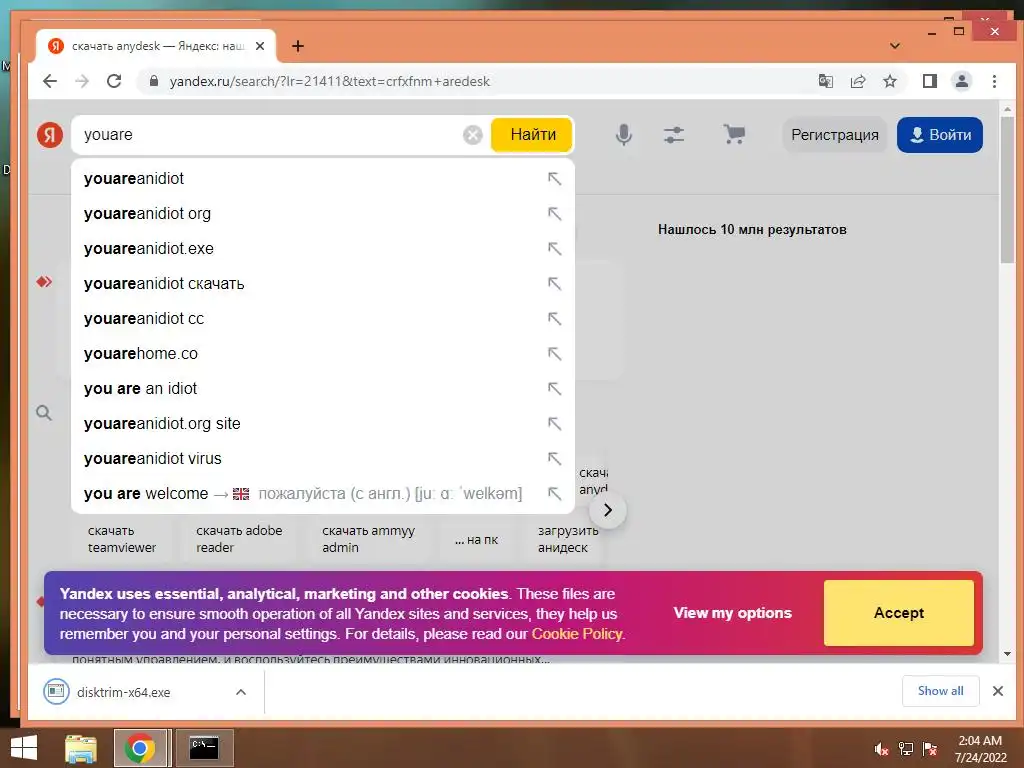Open Chrome three-dot menu
This screenshot has width=1024, height=768.
point(994,81)
